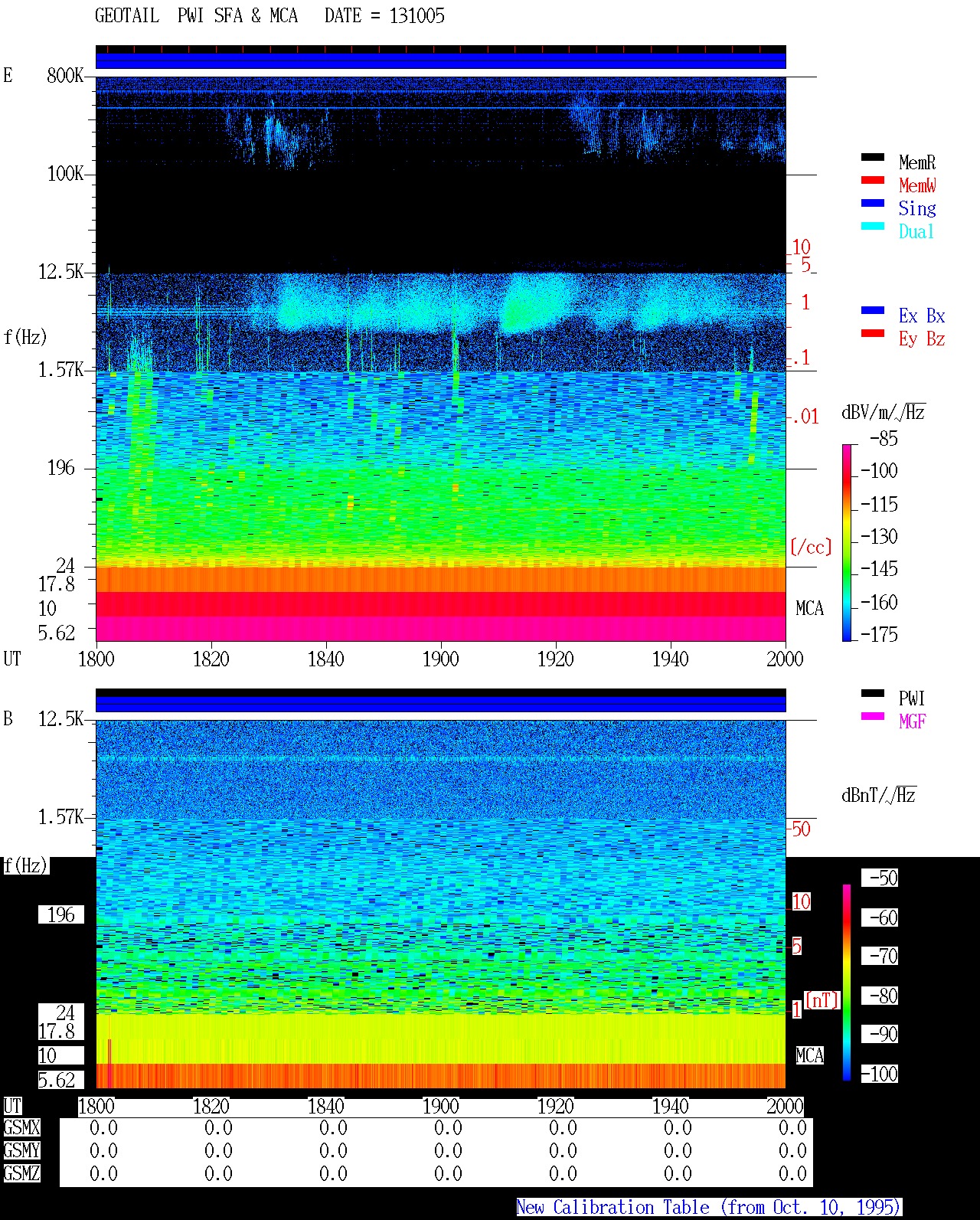Click GSMY value under 1900
Screen dimensions: 980x1220
[x=448, y=1150]
